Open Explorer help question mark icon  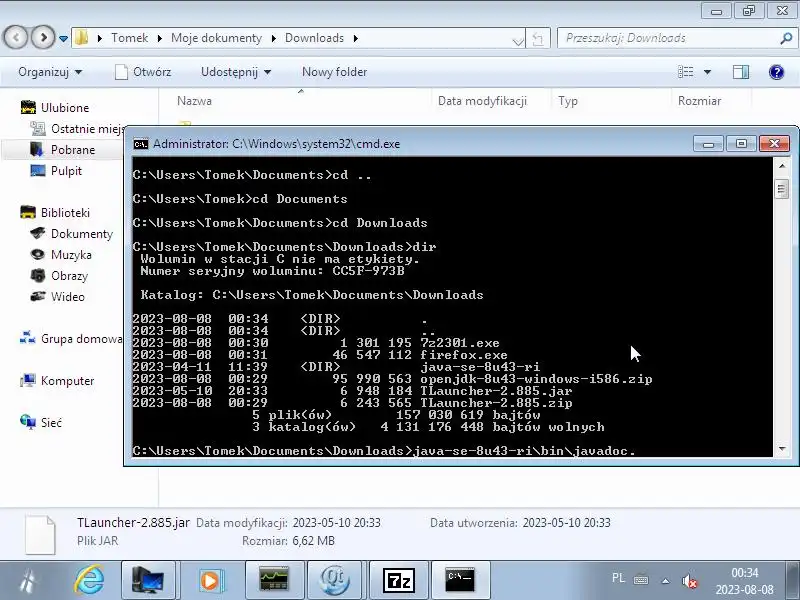[x=776, y=72]
